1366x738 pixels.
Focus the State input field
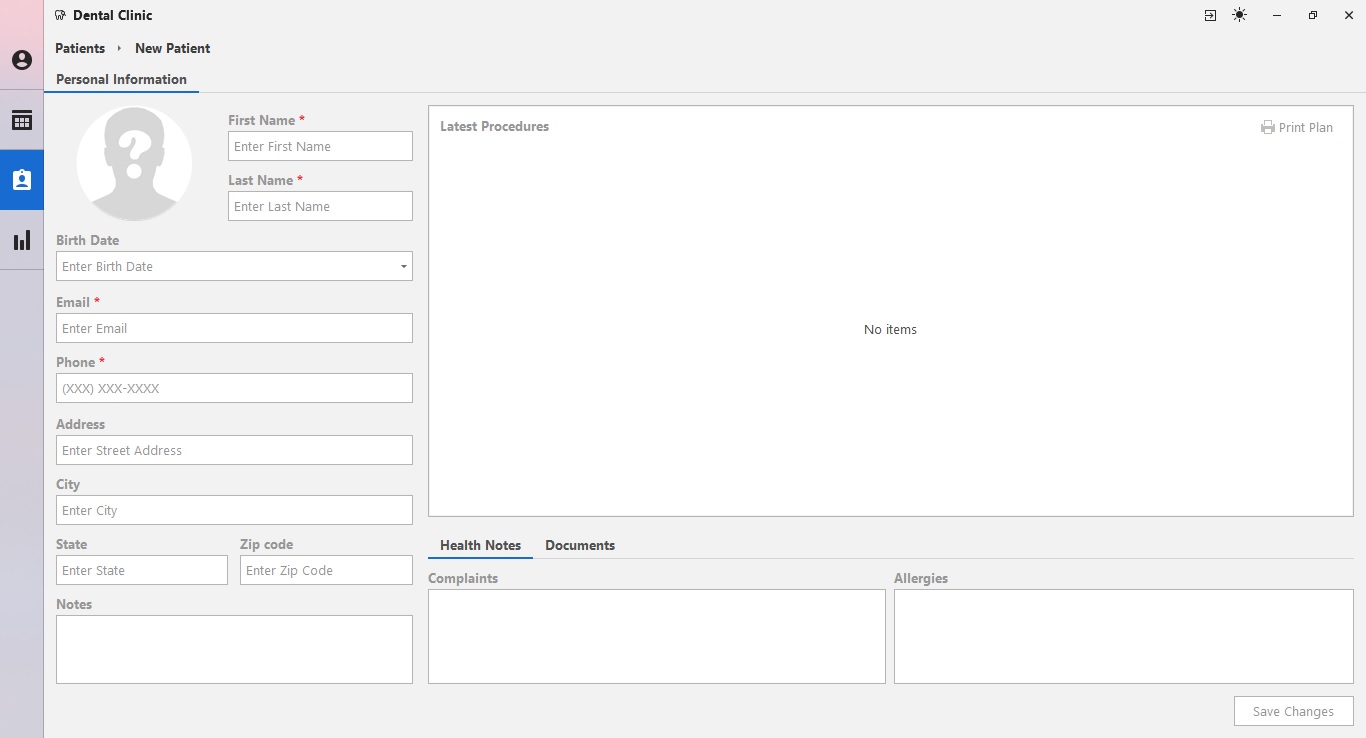click(142, 570)
